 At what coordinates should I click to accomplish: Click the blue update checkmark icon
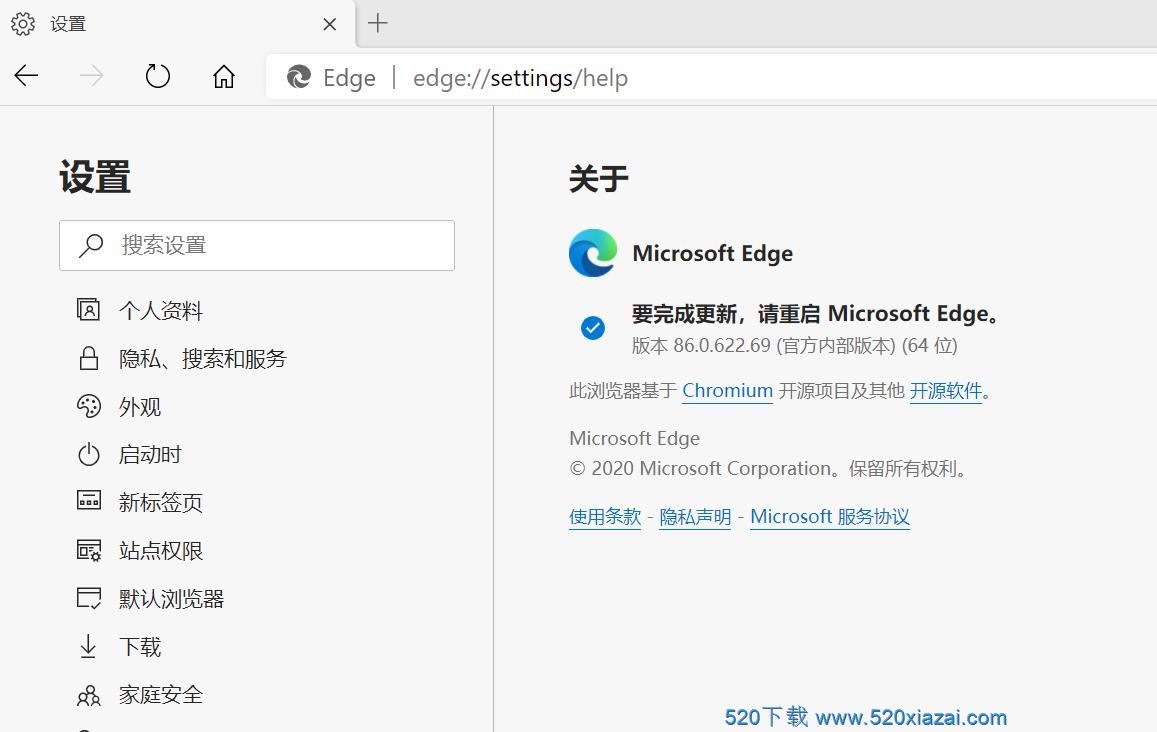(593, 328)
